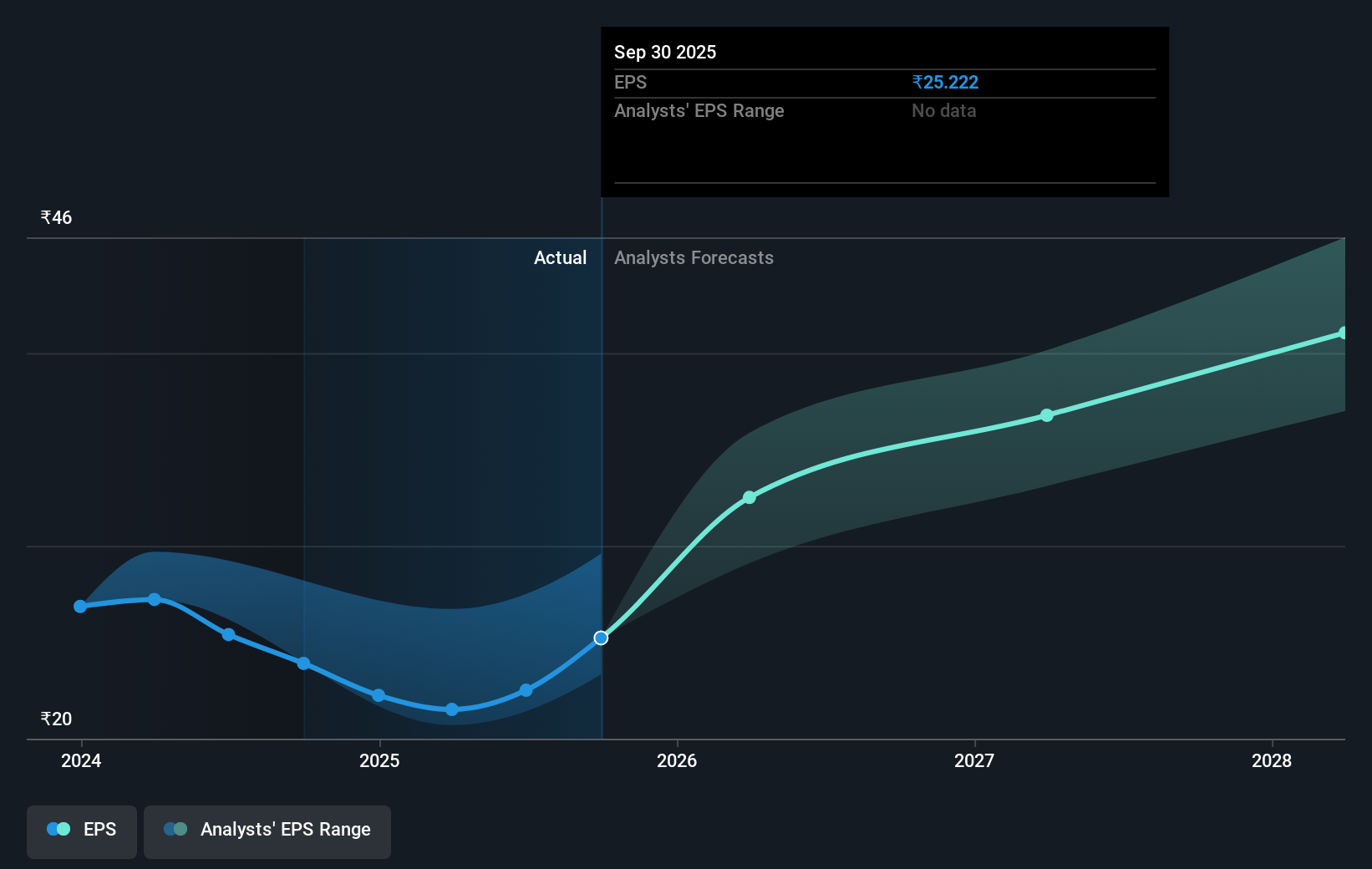Click the blue ₹25.222 EPS value link
The width and height of the screenshot is (1372, 869).
point(947,82)
